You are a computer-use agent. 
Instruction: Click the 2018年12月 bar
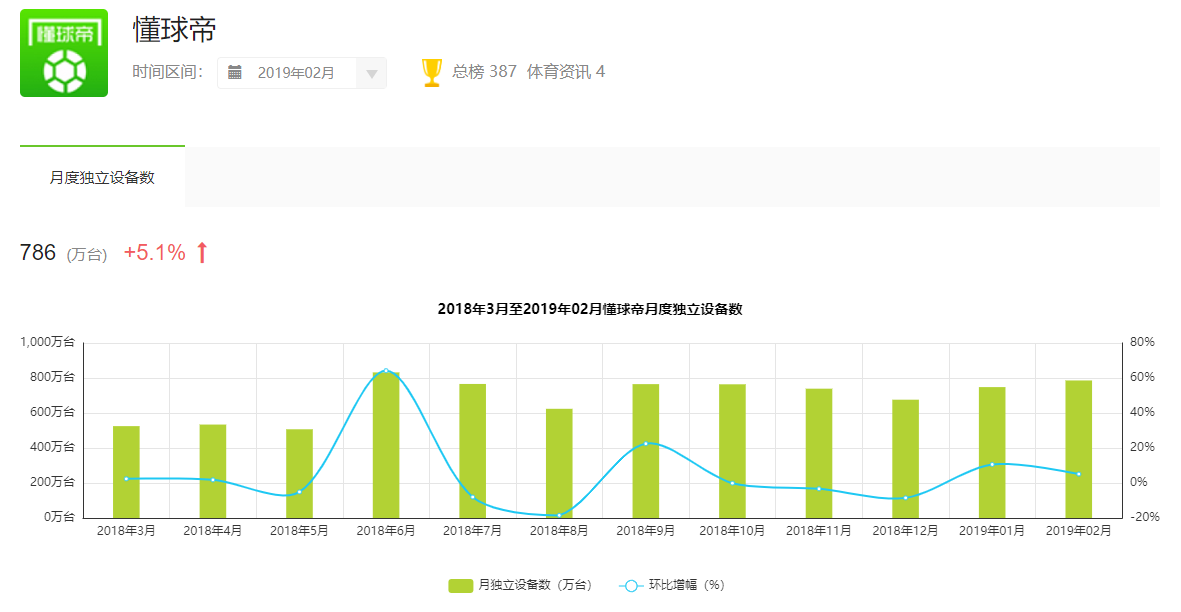point(905,458)
